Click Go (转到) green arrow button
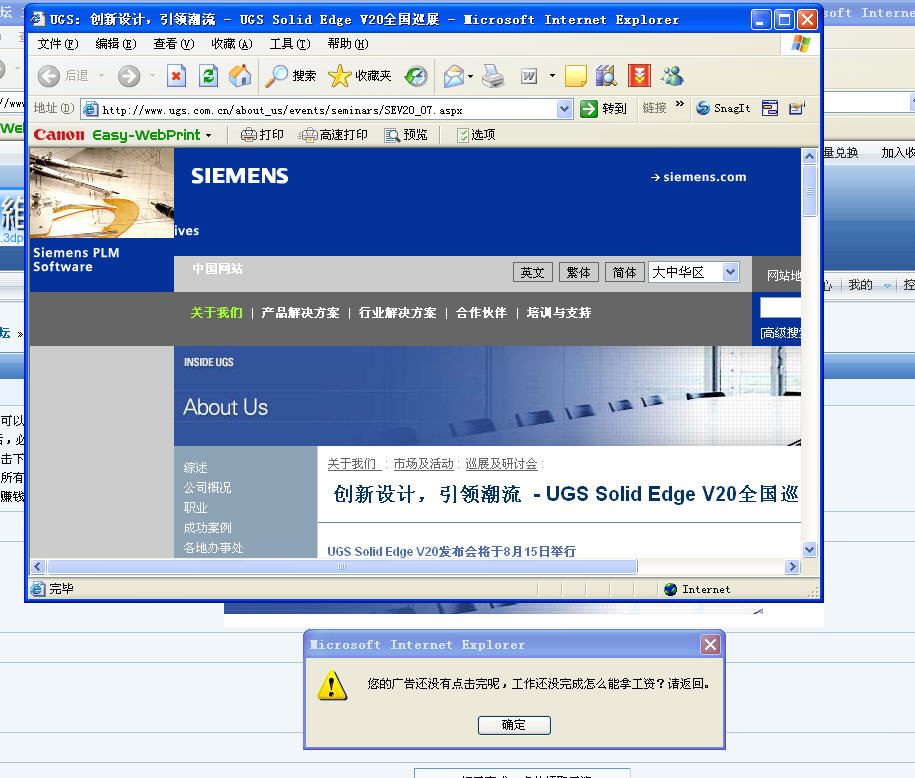 603,109
